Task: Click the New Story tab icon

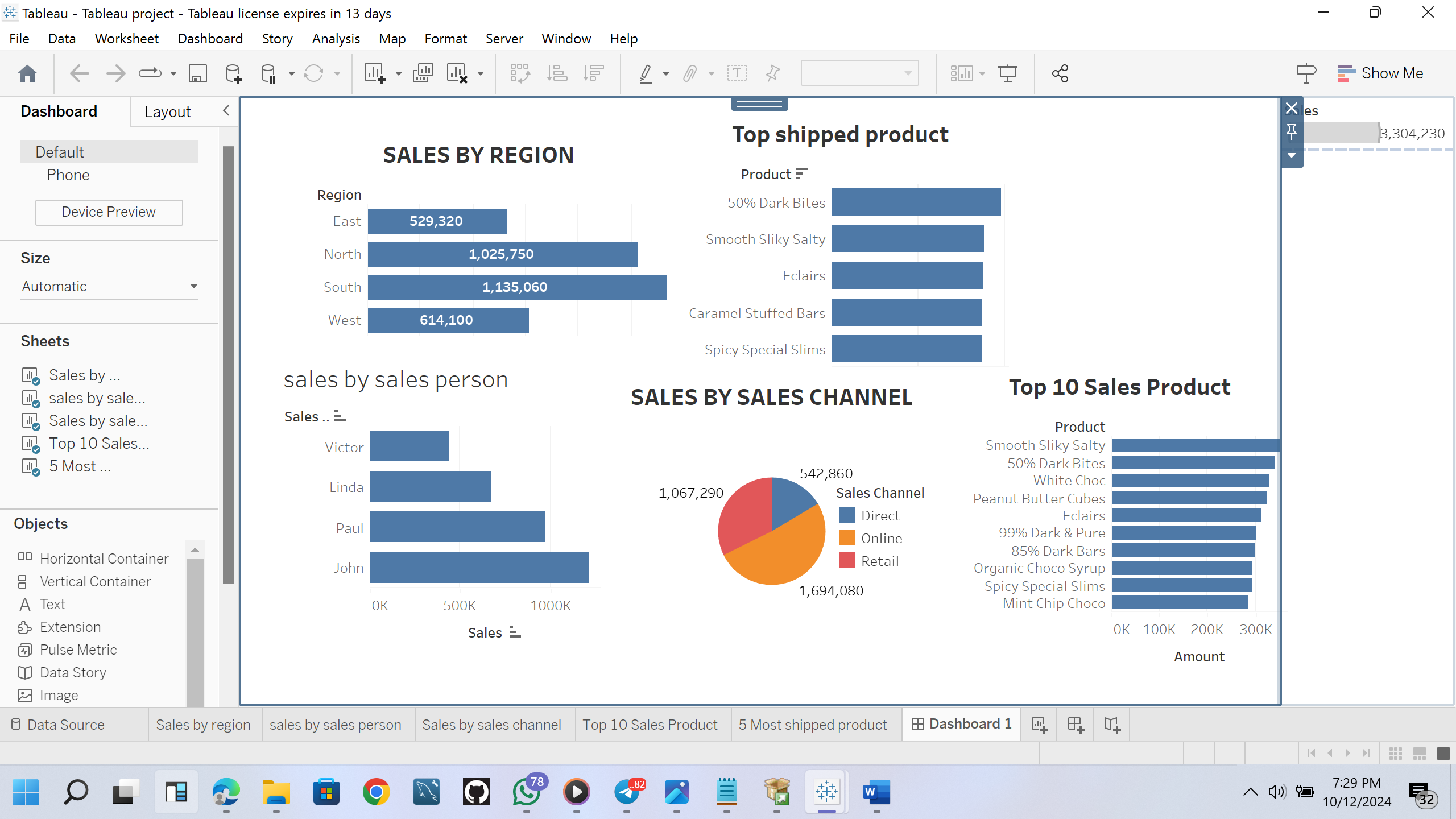Action: pyautogui.click(x=1112, y=725)
